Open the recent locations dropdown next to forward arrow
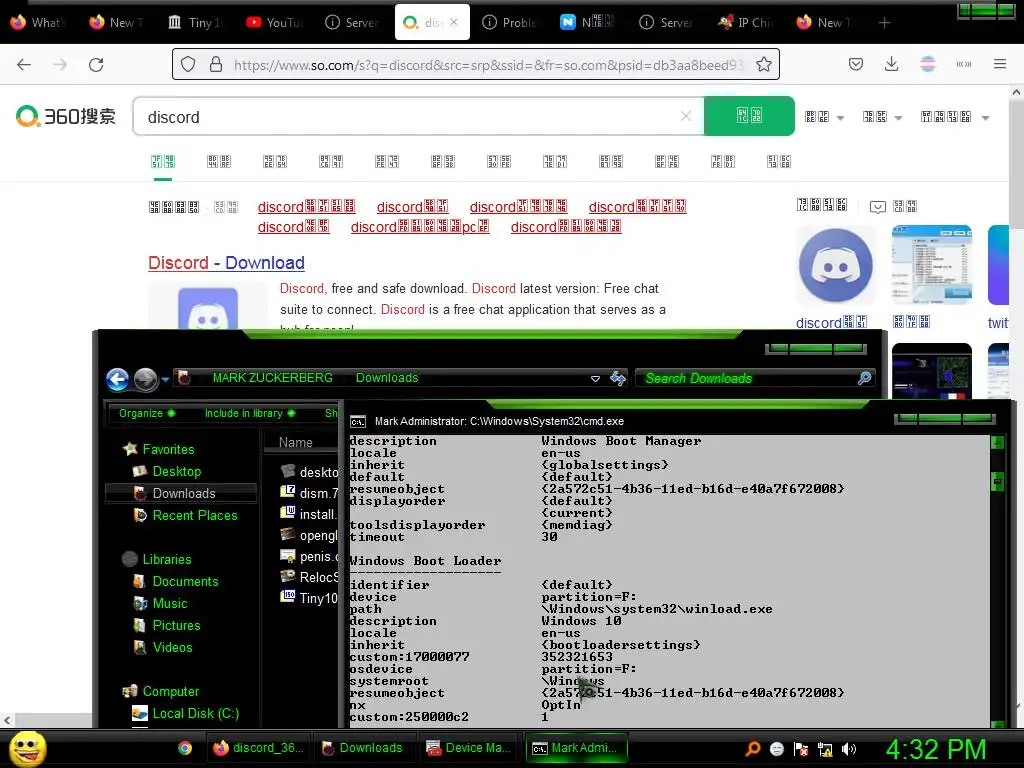This screenshot has height=768, width=1024. [165, 379]
